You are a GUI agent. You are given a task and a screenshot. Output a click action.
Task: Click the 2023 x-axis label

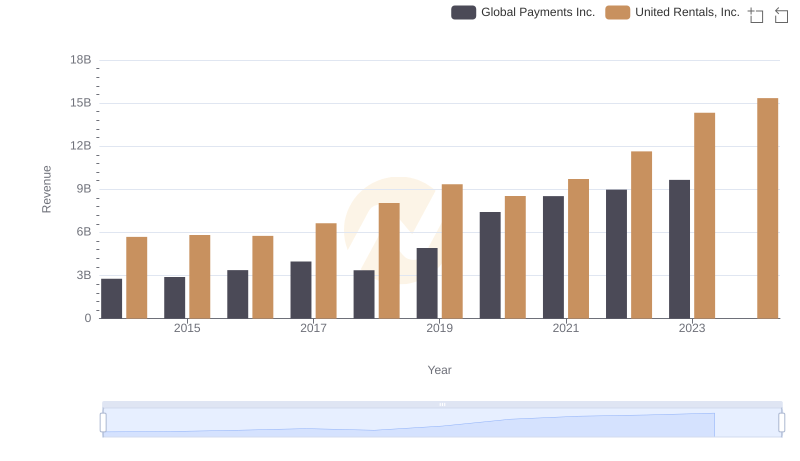click(x=692, y=328)
